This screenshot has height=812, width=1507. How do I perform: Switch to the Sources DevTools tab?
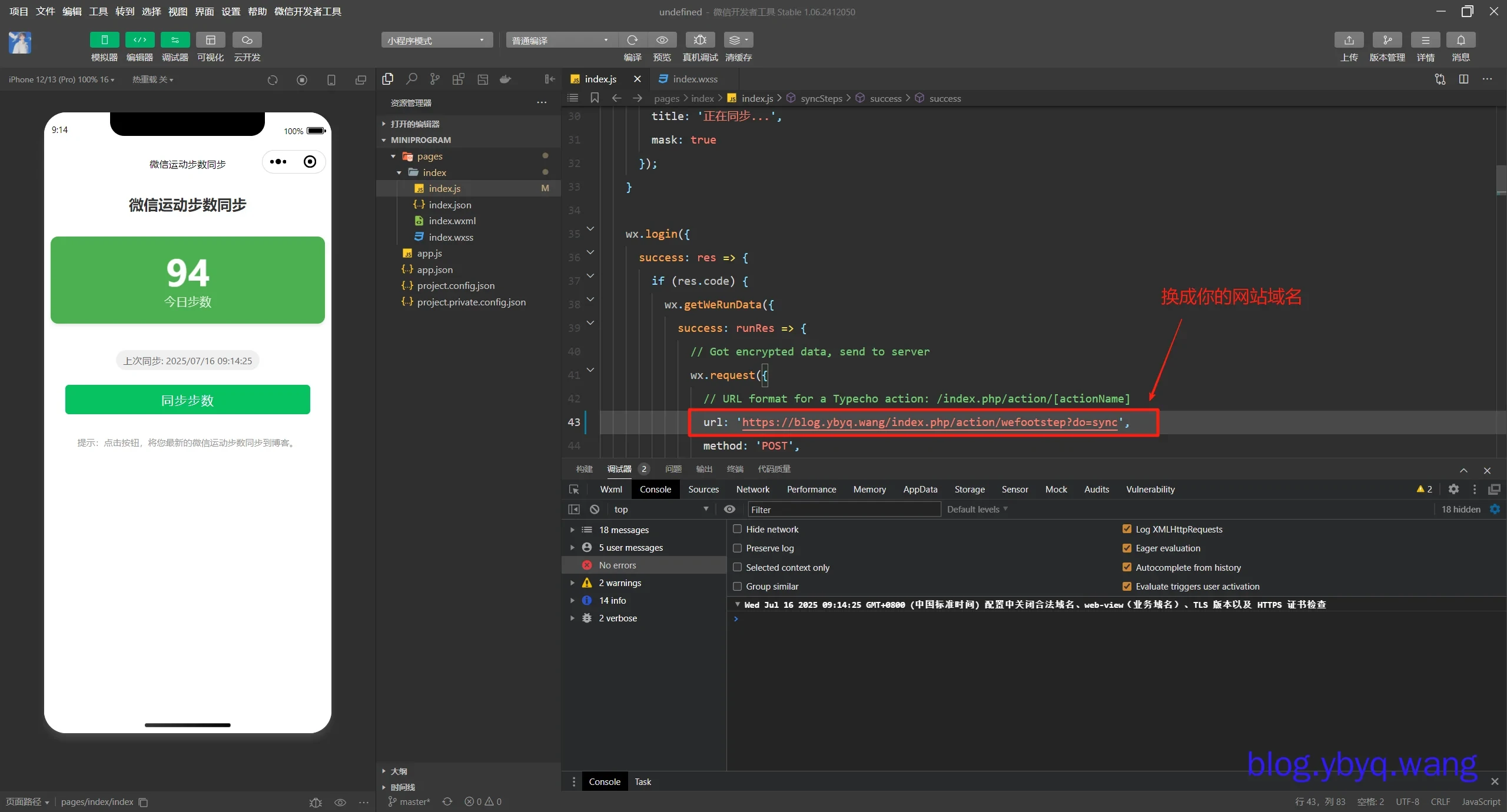(703, 489)
